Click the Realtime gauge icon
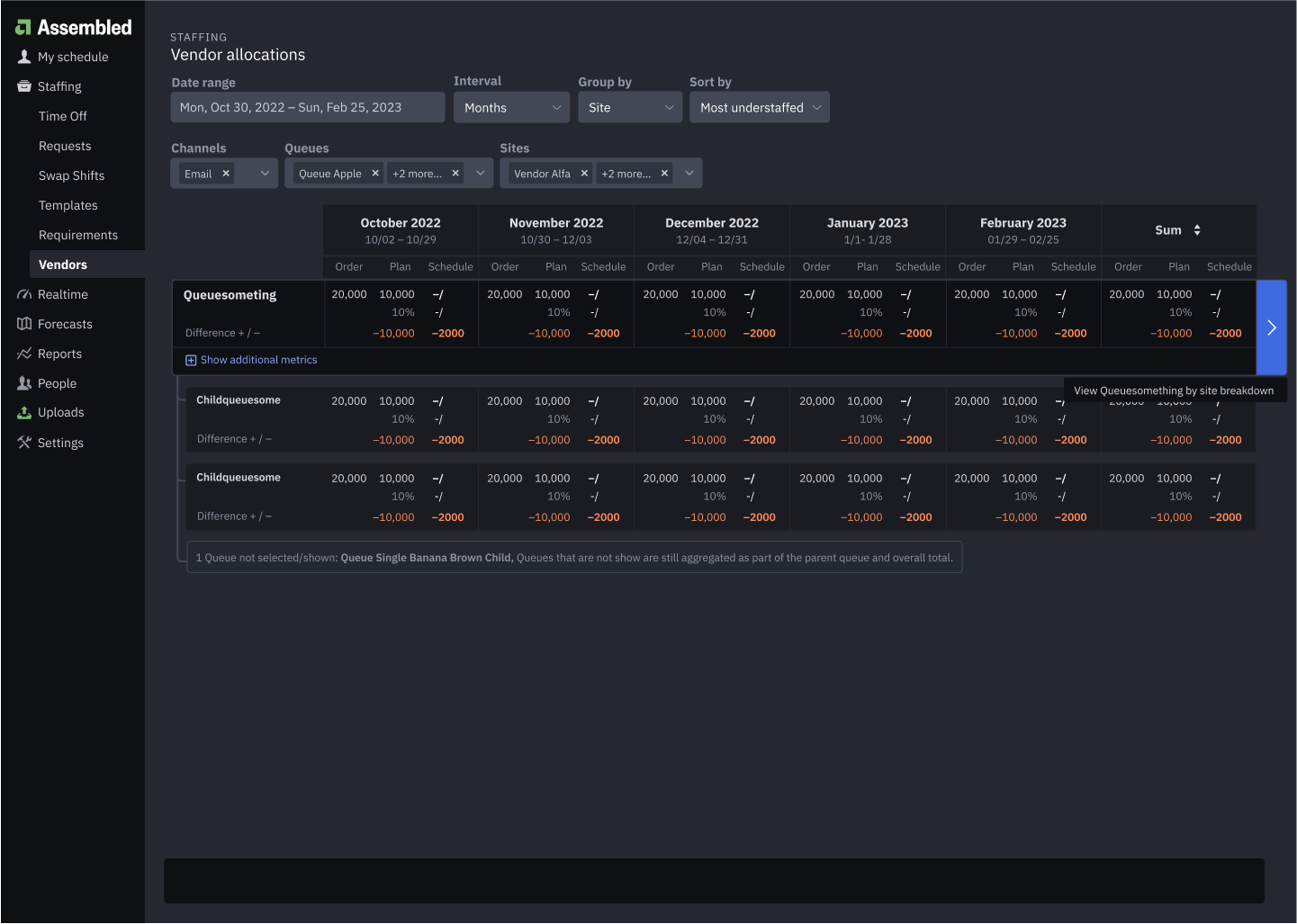The width and height of the screenshot is (1297, 924). tap(24, 294)
